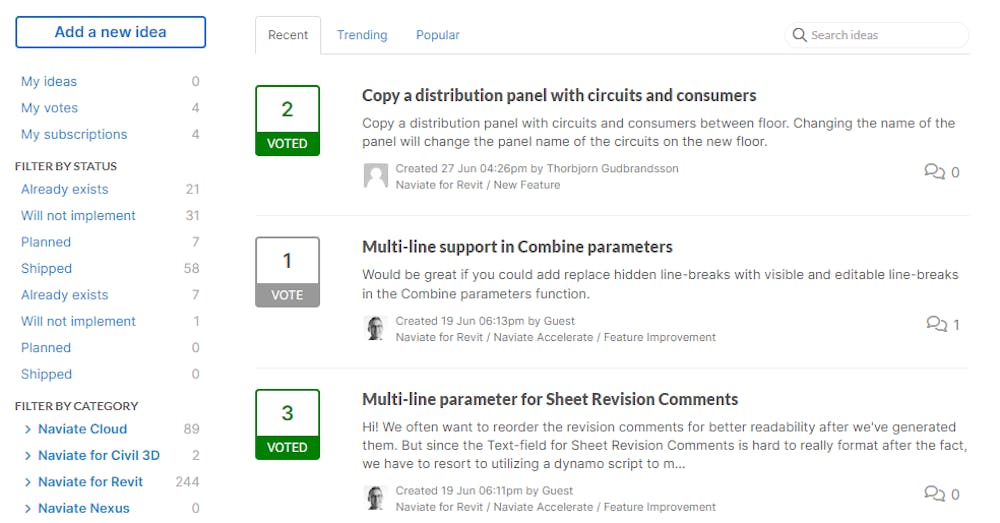The height and width of the screenshot is (523, 1000).
Task: Click the search magnifier icon
Action: (799, 35)
